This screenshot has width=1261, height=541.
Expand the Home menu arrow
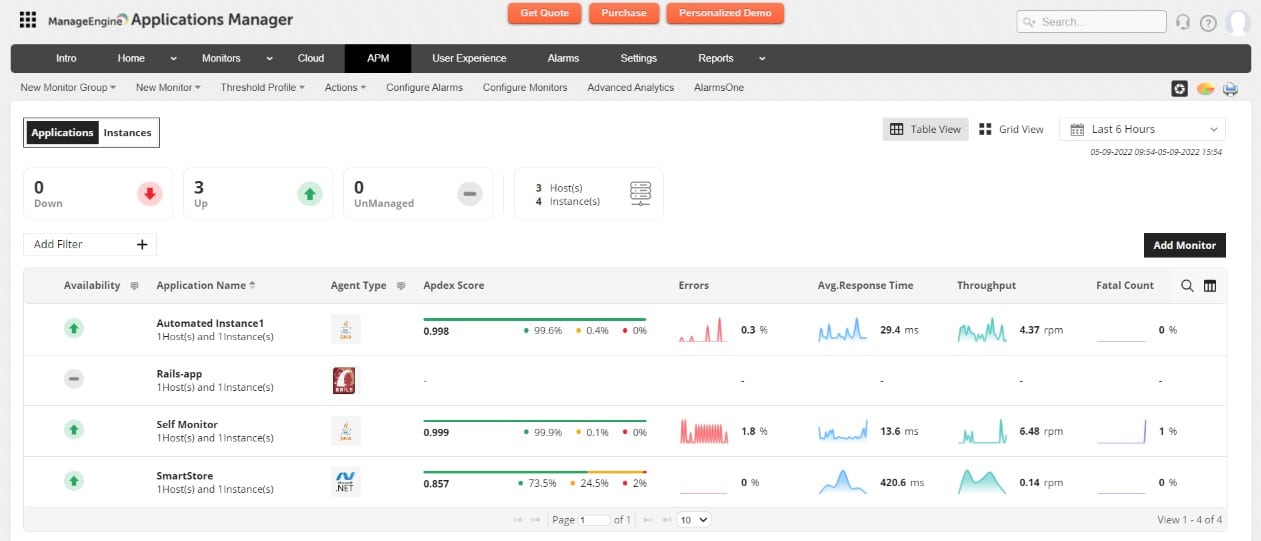pos(173,59)
